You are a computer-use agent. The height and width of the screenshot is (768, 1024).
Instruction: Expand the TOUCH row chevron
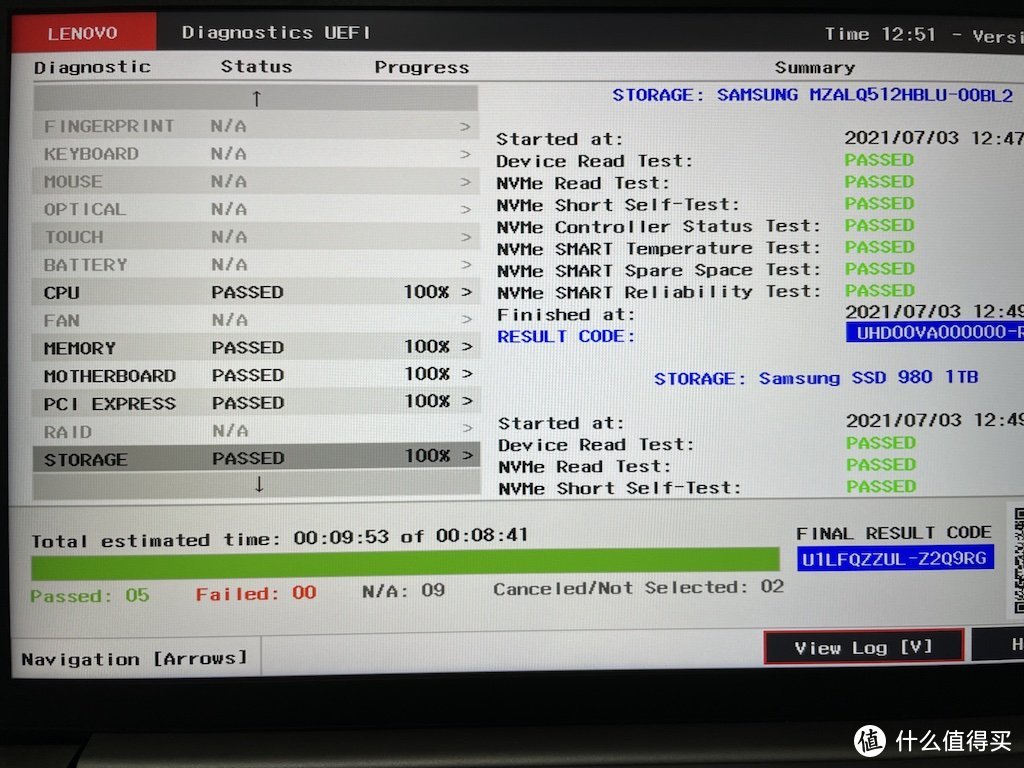pos(465,236)
